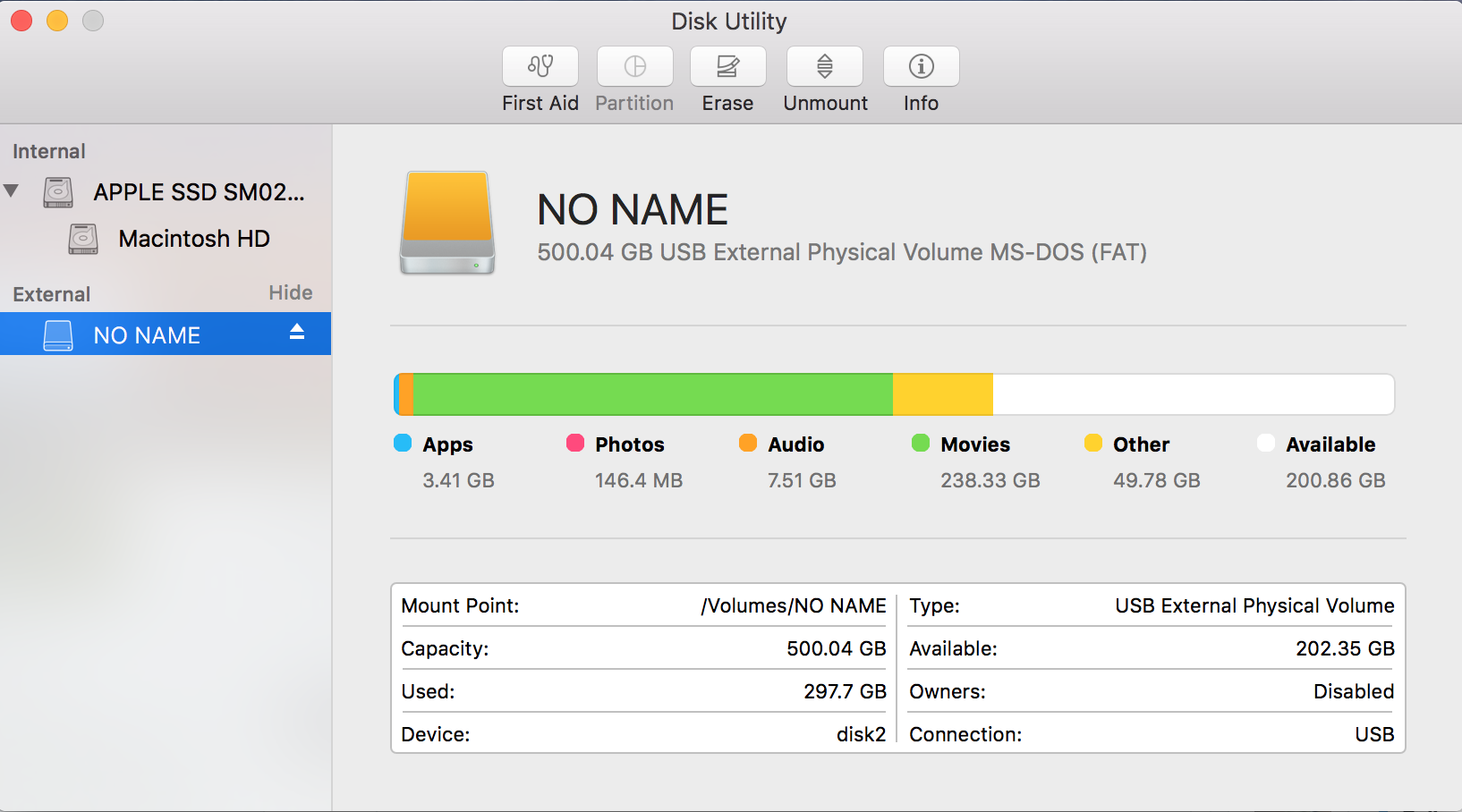Unmount the NO NAME volume via toolbar
This screenshot has width=1462, height=812.
coord(824,79)
